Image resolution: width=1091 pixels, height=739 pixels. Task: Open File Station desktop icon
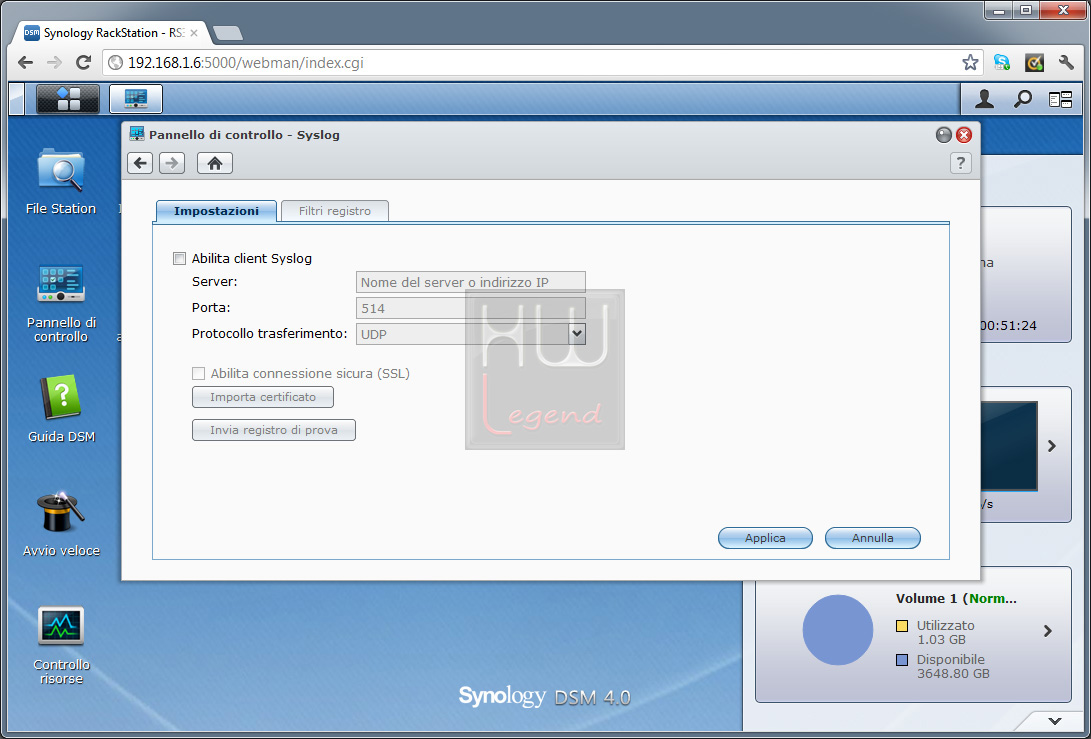(61, 182)
